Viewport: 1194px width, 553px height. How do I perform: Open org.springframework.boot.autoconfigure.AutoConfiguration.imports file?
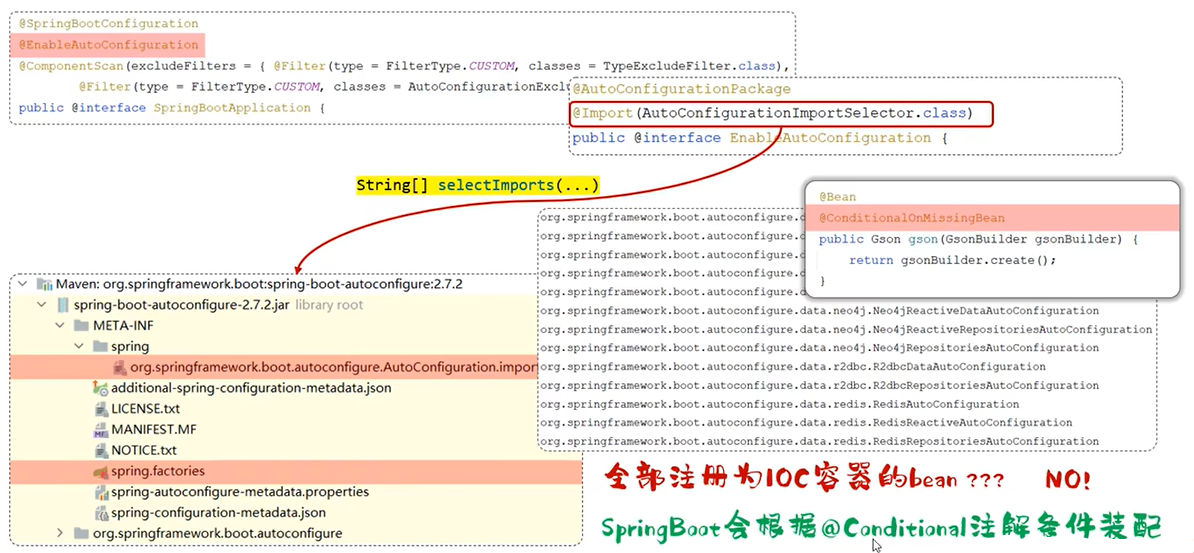(x=334, y=367)
